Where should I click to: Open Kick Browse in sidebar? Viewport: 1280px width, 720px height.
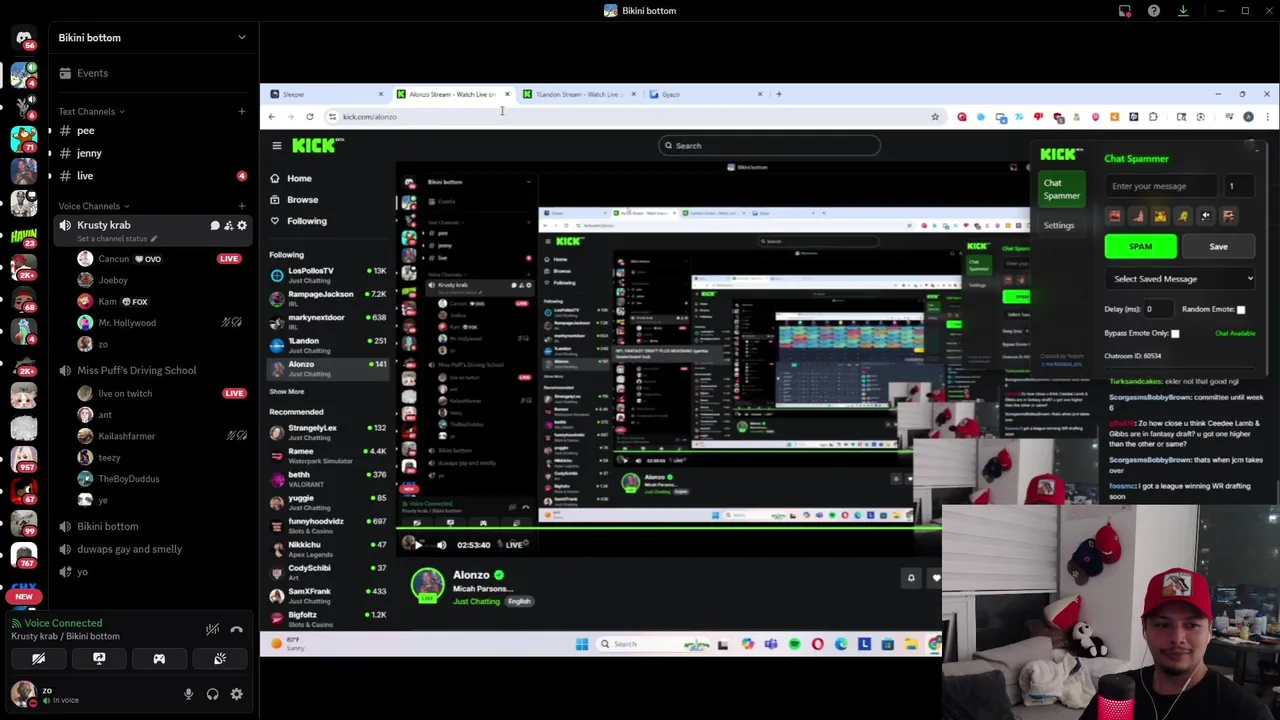click(302, 200)
